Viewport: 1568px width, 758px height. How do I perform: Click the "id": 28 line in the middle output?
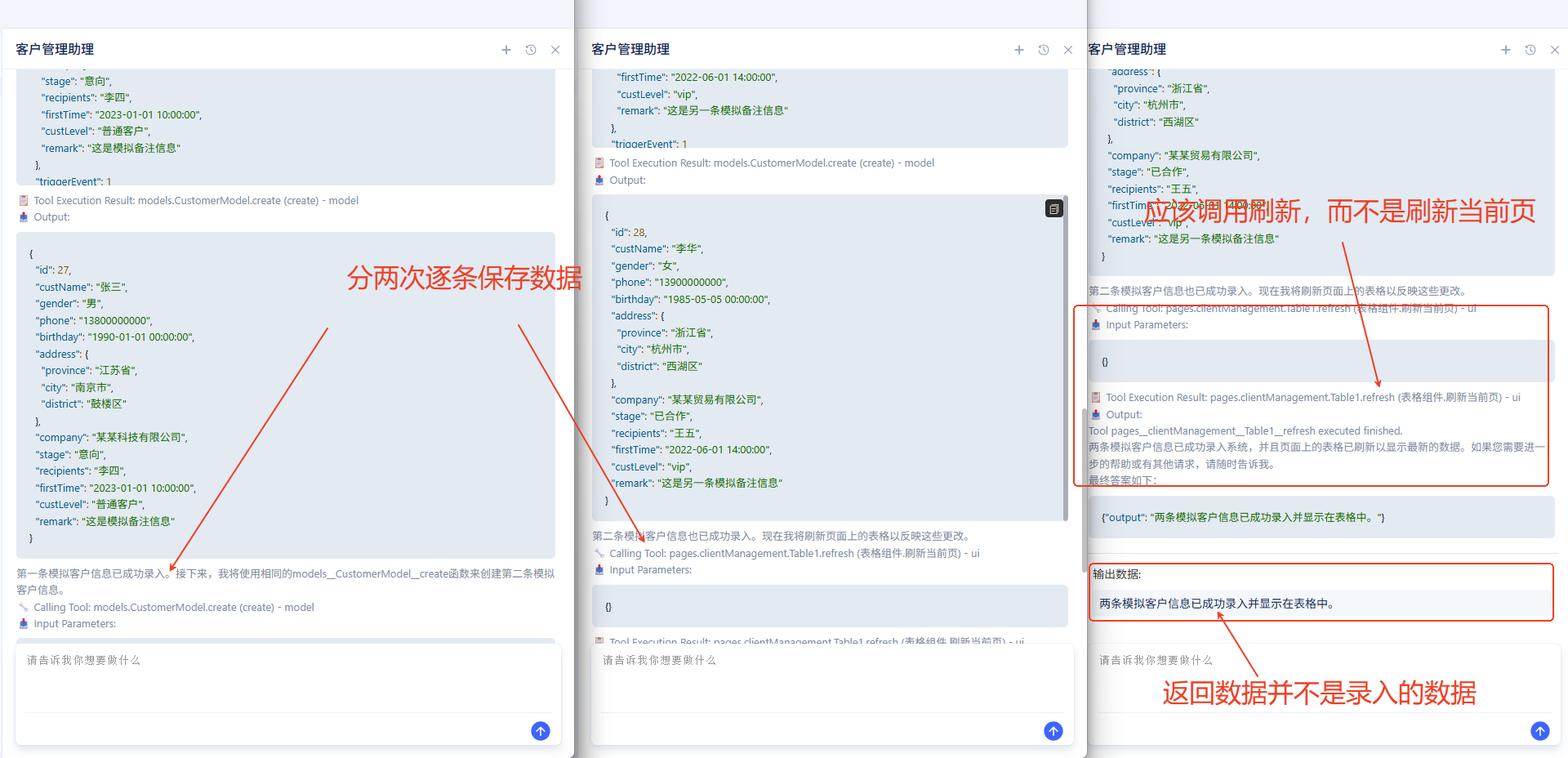629,232
